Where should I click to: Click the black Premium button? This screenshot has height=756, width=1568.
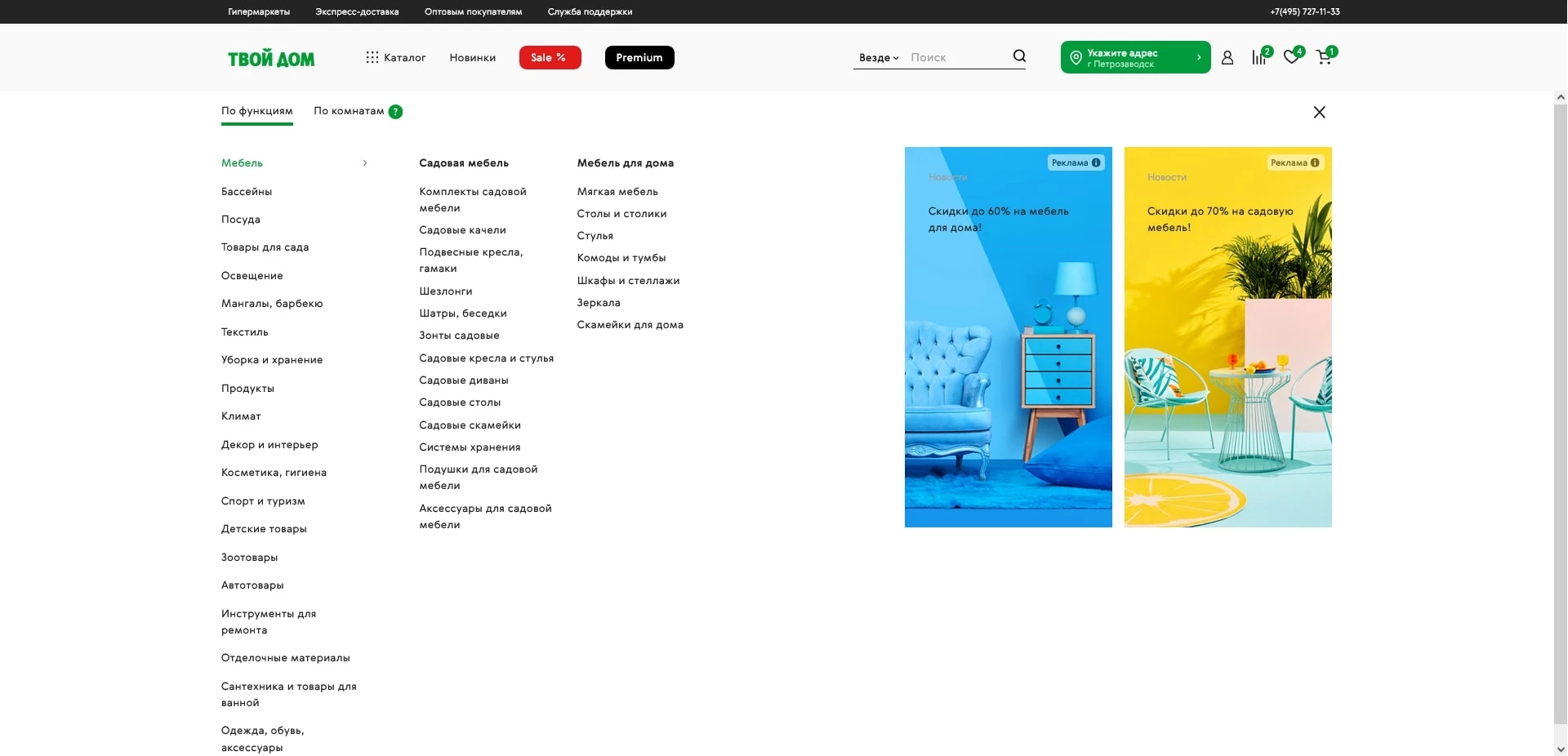639,58
